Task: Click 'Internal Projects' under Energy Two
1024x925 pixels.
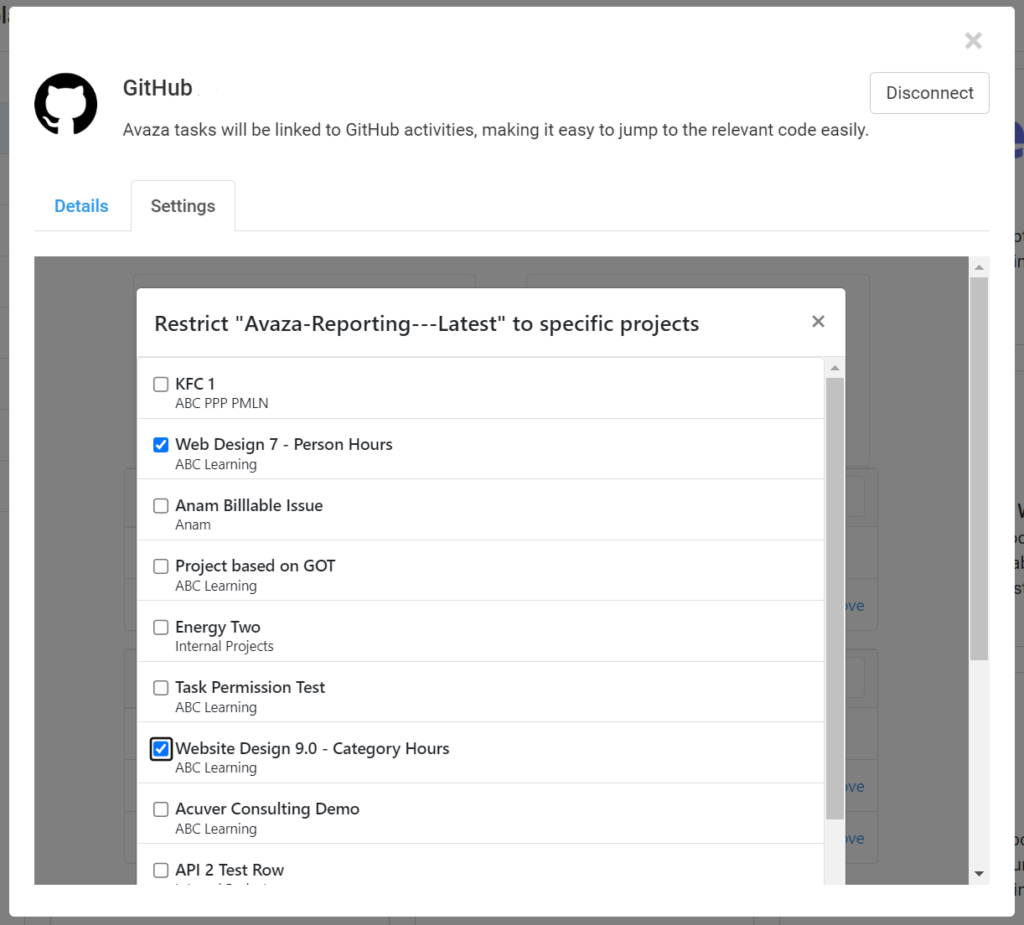Action: [x=224, y=646]
